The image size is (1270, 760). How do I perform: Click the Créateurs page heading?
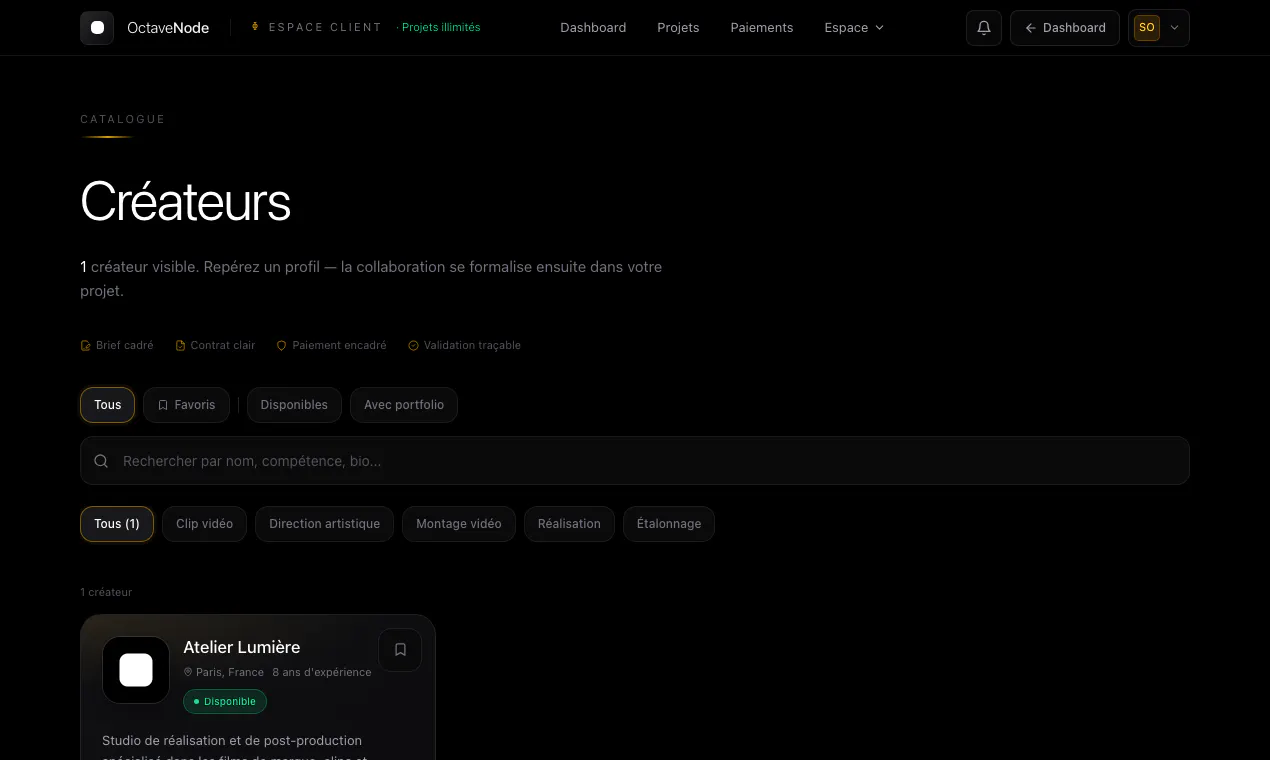point(186,201)
